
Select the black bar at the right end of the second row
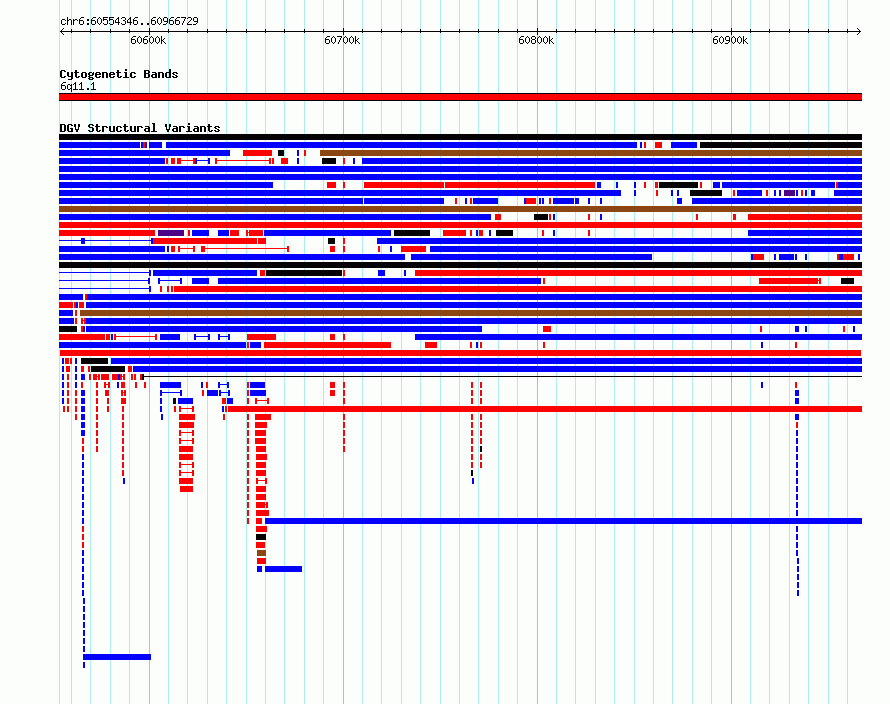pos(781,145)
